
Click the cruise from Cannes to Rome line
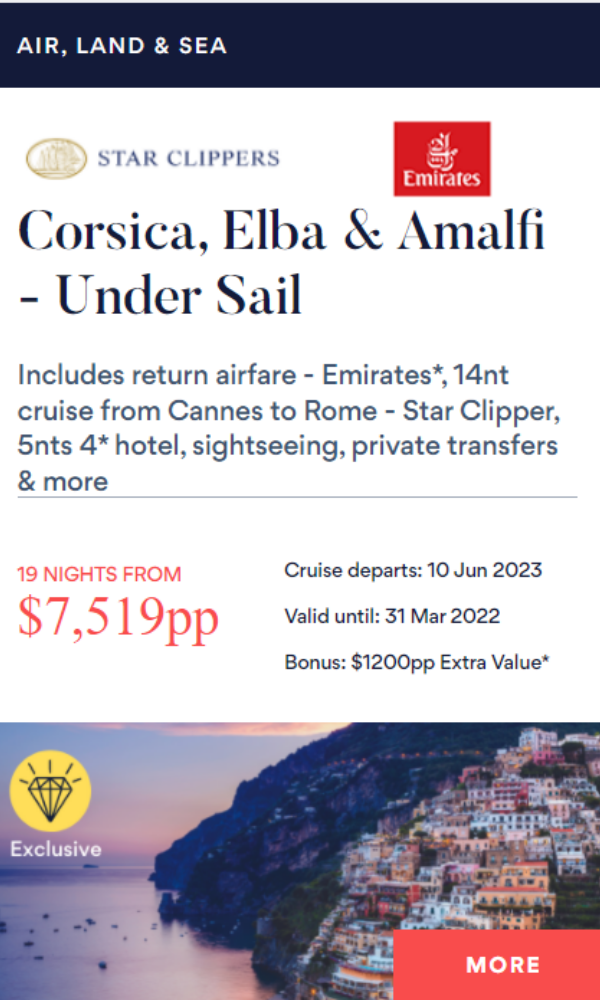[x=289, y=411]
